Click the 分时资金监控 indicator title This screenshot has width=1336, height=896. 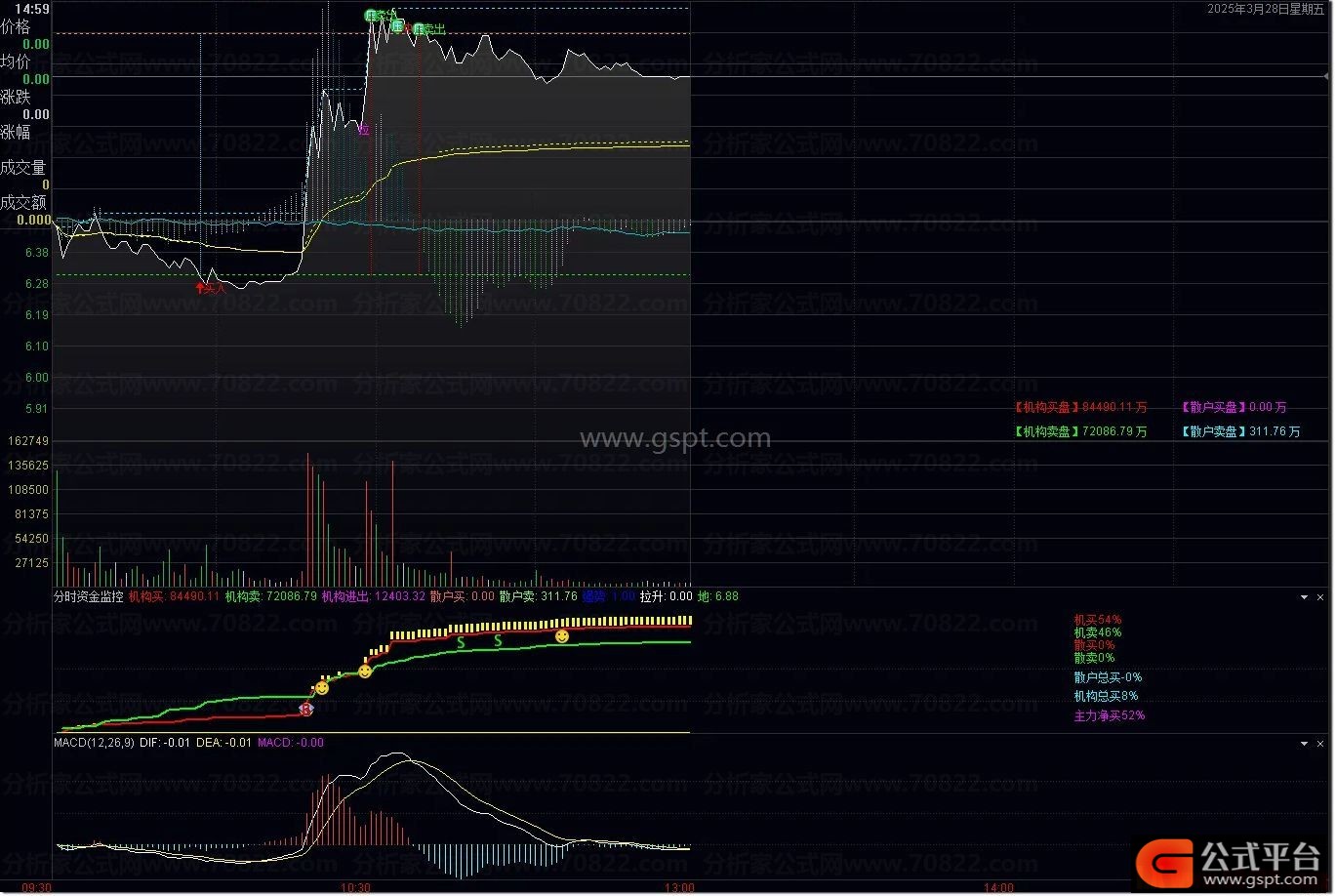tap(88, 596)
